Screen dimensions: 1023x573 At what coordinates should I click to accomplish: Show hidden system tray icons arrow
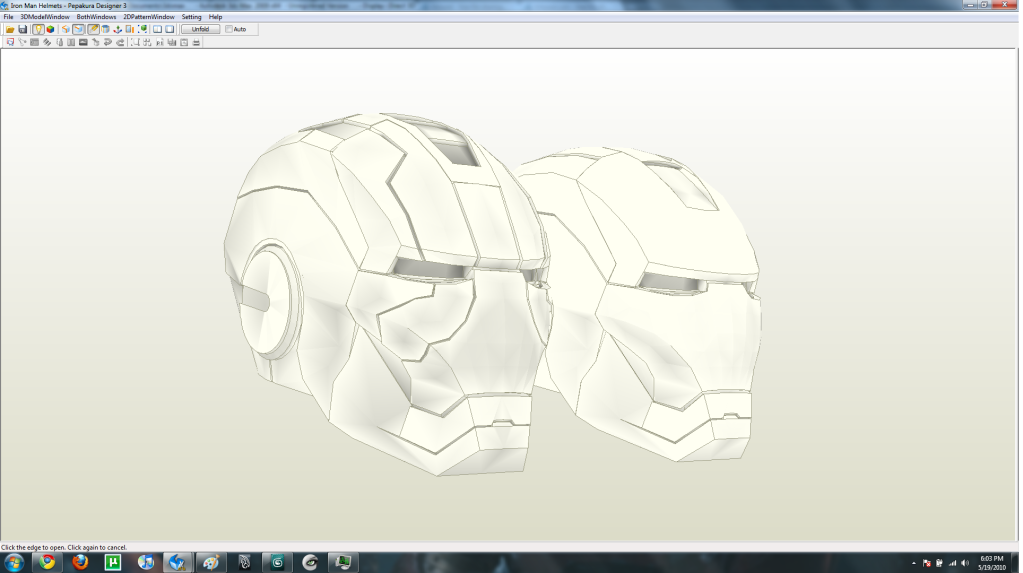[913, 563]
